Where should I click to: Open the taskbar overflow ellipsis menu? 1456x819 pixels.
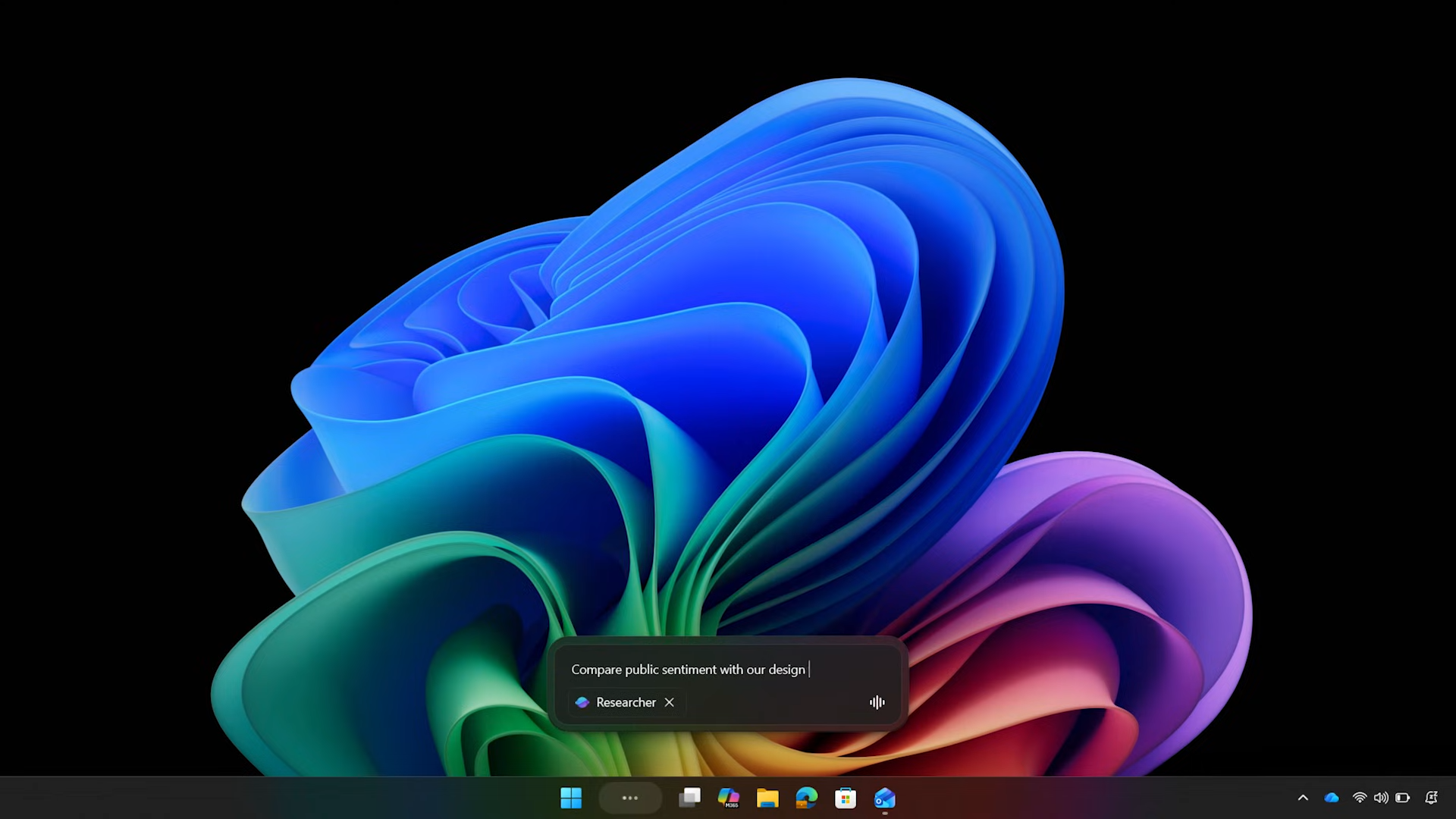[x=630, y=798]
